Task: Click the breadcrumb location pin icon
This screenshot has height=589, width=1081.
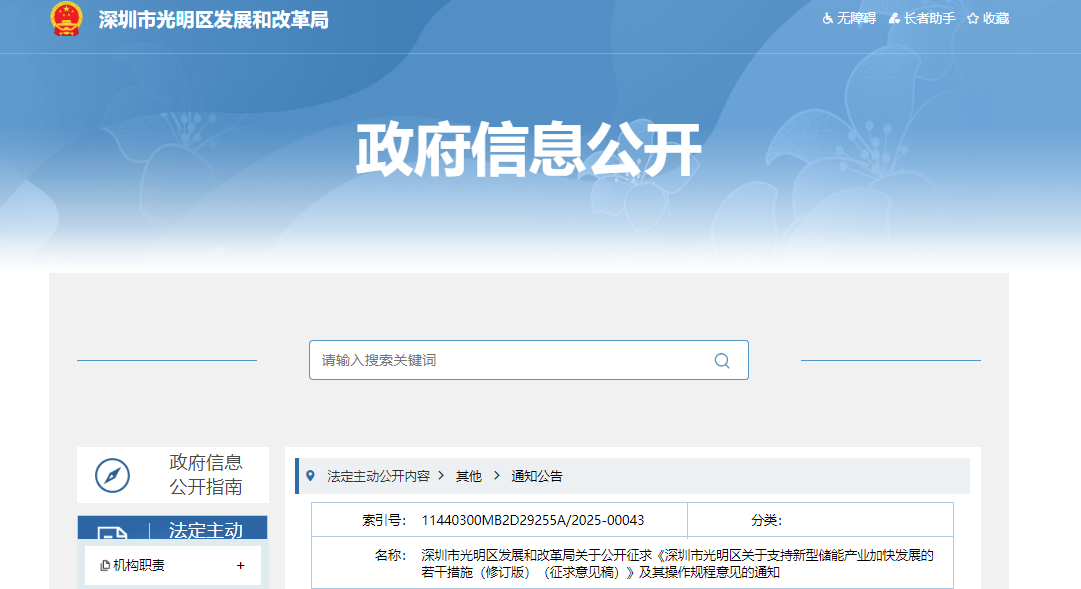Action: pos(310,476)
